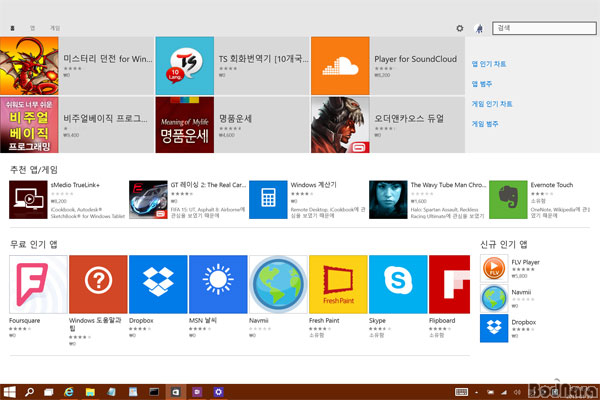Screen dimensions: 600x400
Task: Switch to the 게임 tab
Action: tap(55, 28)
